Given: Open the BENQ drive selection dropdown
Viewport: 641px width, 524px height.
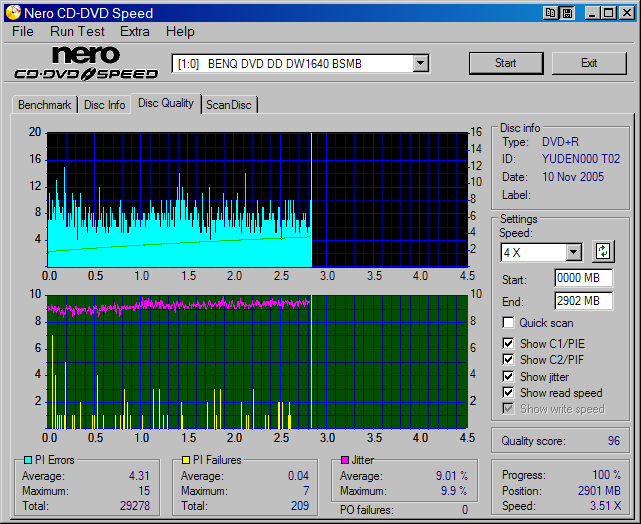Looking at the screenshot, I should coord(420,64).
